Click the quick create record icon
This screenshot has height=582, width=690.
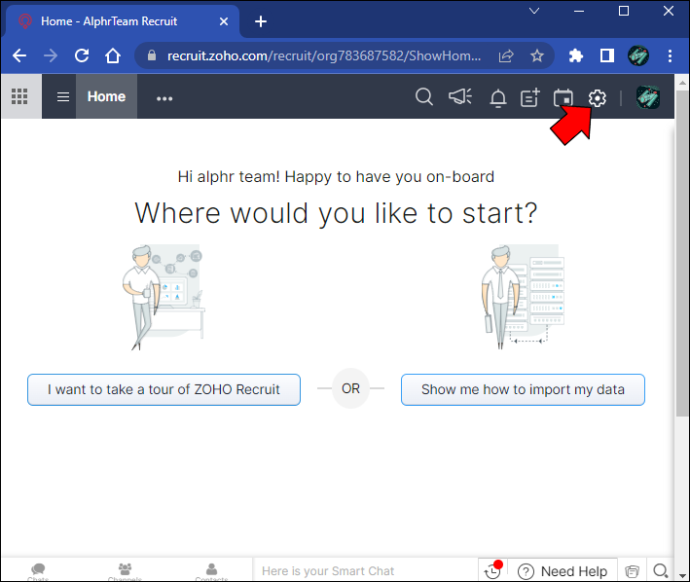[x=530, y=97]
